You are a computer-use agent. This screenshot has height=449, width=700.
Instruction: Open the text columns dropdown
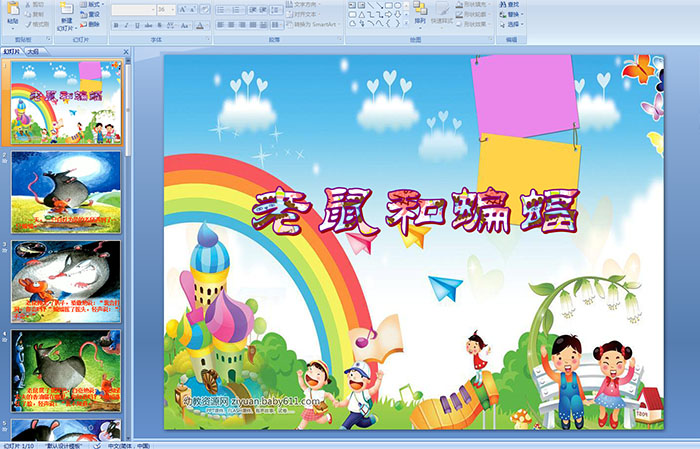click(277, 25)
